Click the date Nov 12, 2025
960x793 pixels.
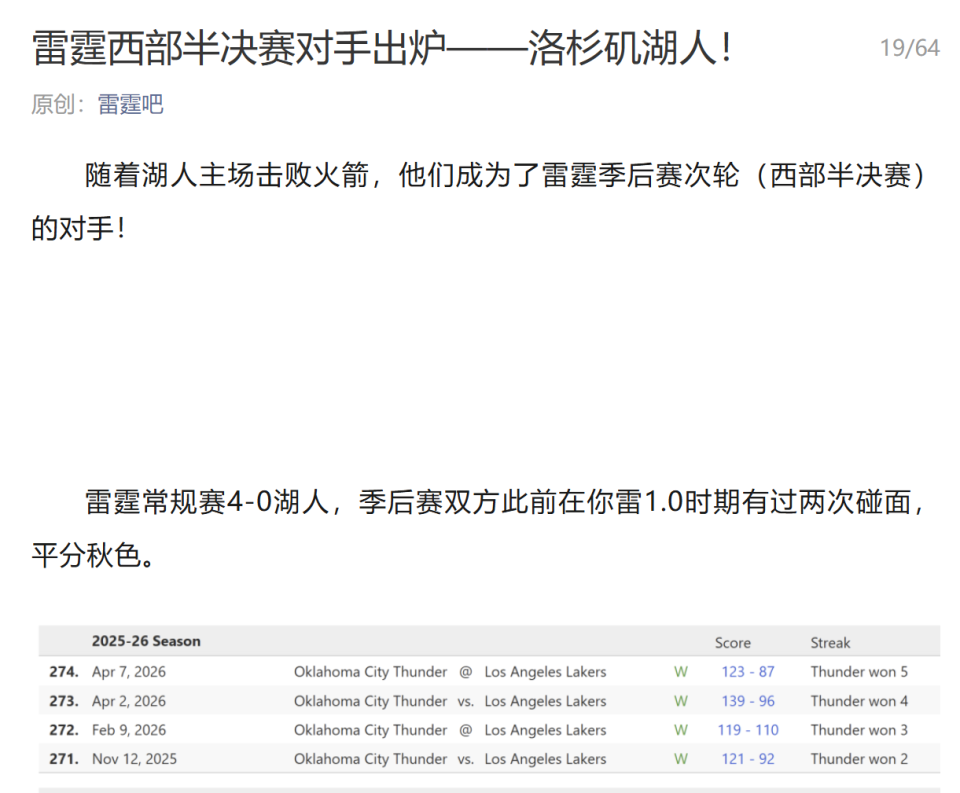coord(134,759)
